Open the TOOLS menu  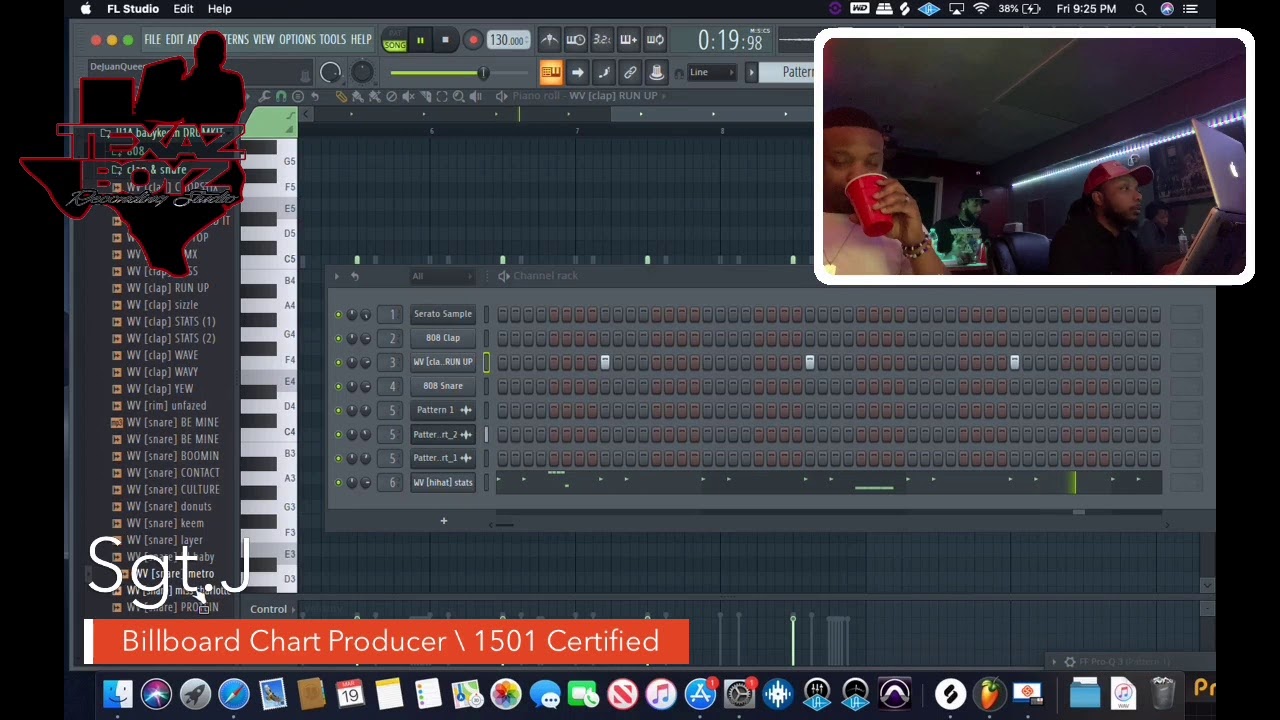click(332, 39)
